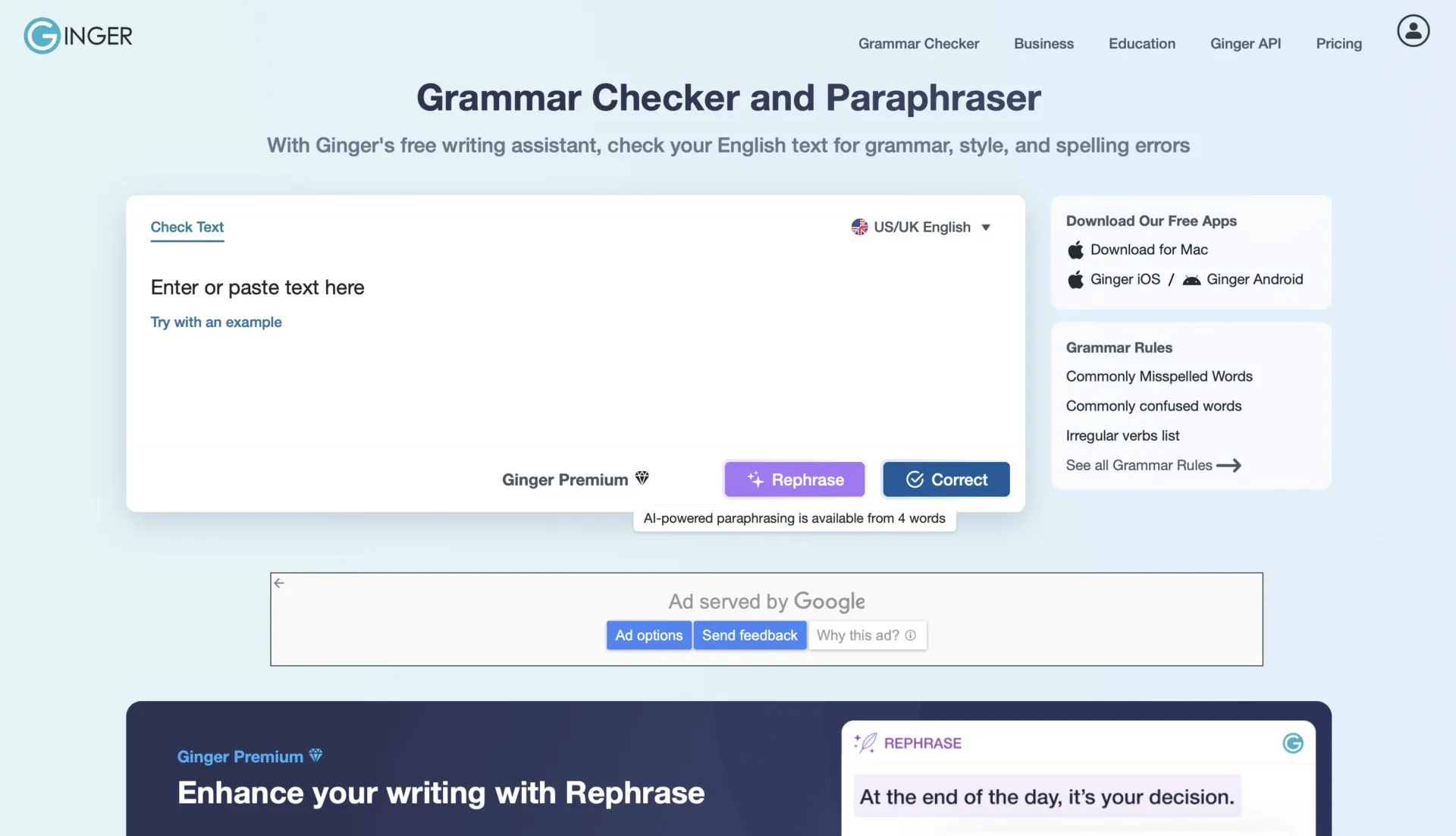Screen dimensions: 1456x836
Task: Click the Apple icon next to Ginger iOS
Action: [x=1075, y=279]
